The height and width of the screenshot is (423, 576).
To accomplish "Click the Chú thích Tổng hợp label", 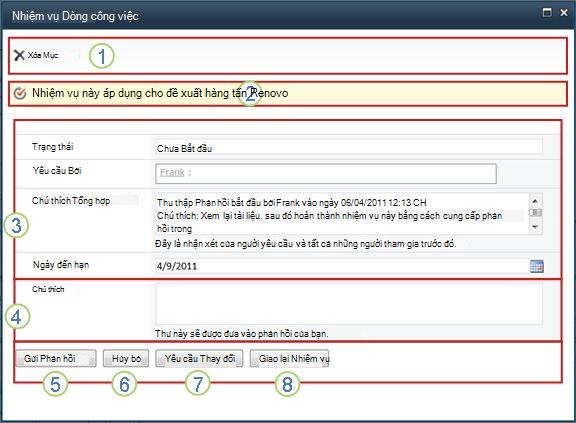I will [71, 201].
